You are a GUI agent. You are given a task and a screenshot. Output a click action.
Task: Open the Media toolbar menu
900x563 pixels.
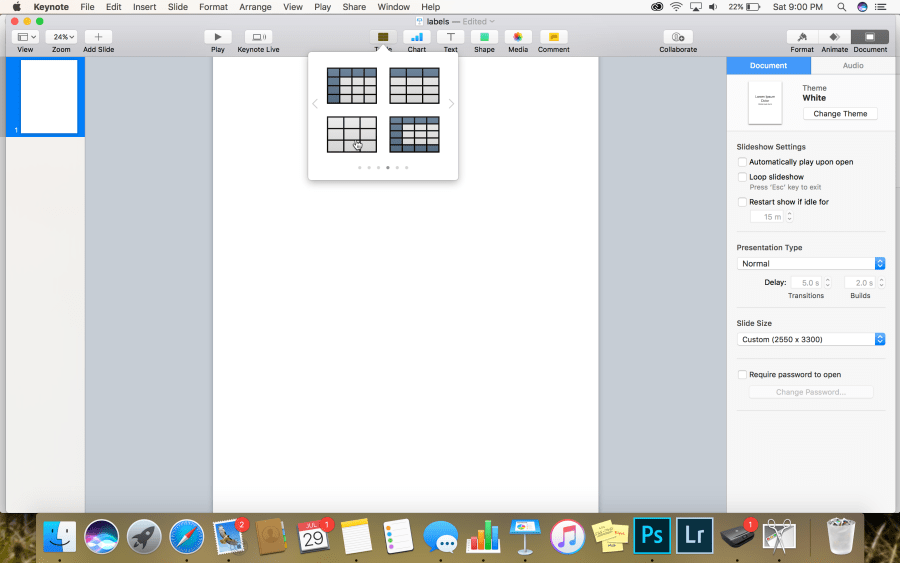518,37
